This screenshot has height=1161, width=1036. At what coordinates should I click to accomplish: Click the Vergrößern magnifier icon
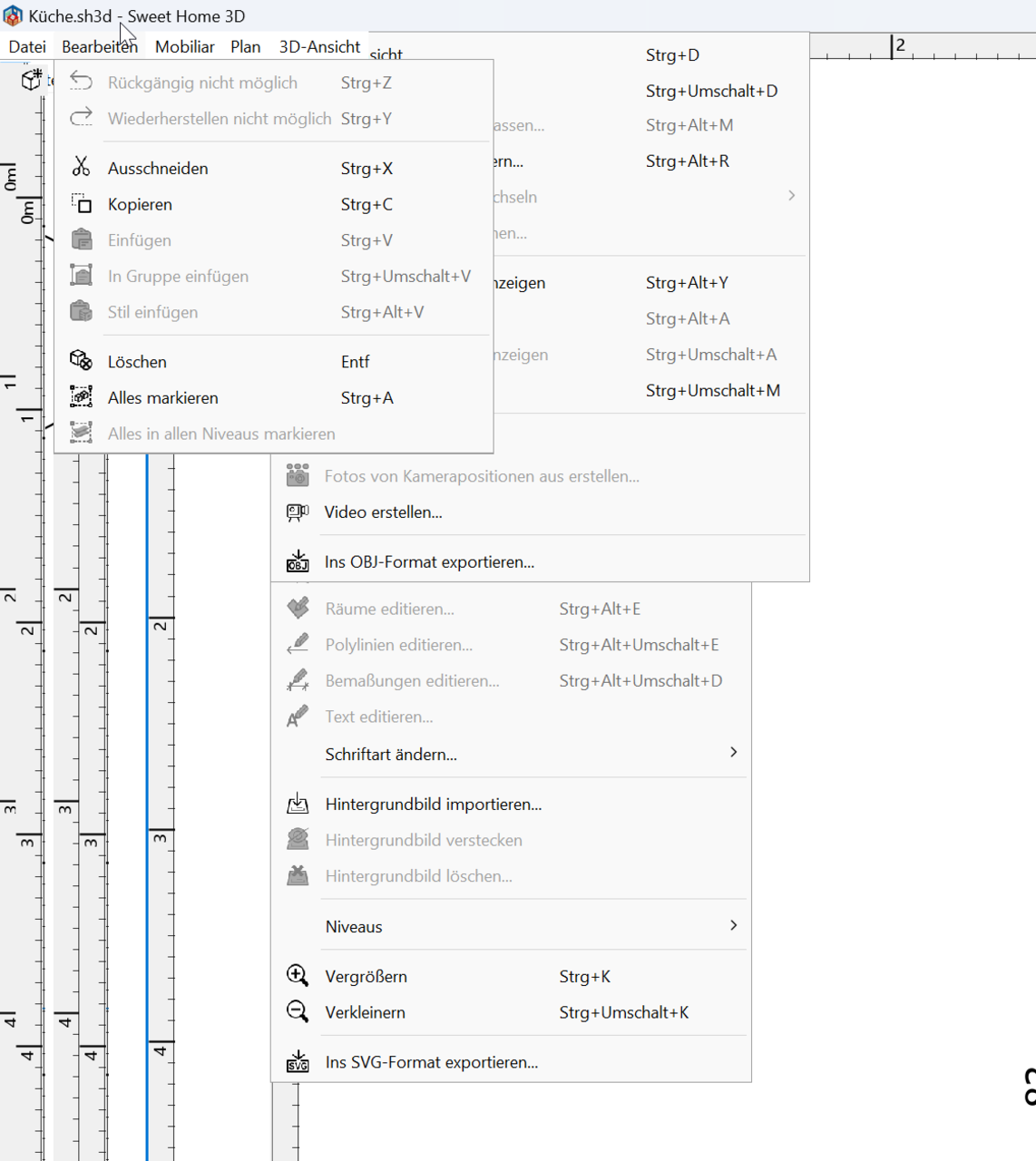point(298,975)
